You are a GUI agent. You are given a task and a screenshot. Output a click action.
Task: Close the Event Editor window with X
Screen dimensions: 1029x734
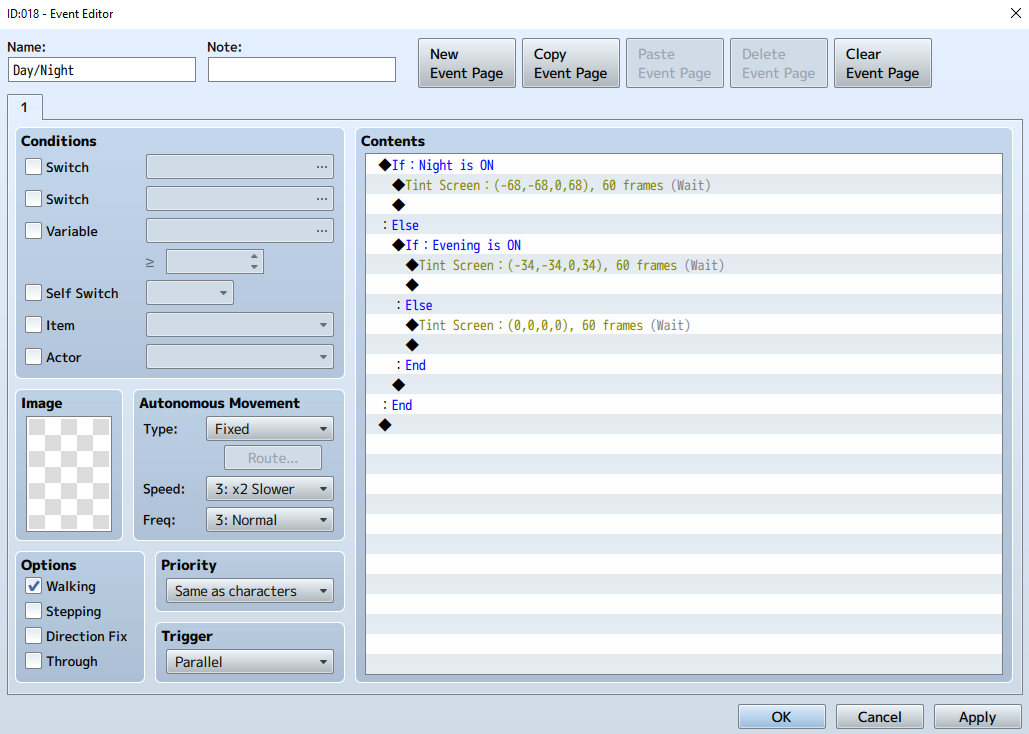(1015, 13)
